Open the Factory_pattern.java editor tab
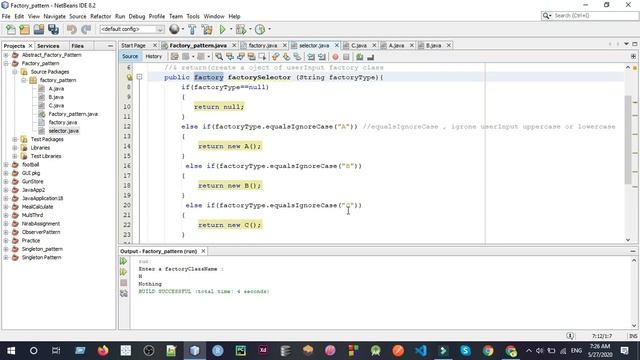Image resolution: width=640 pixels, height=360 pixels. tap(198, 45)
